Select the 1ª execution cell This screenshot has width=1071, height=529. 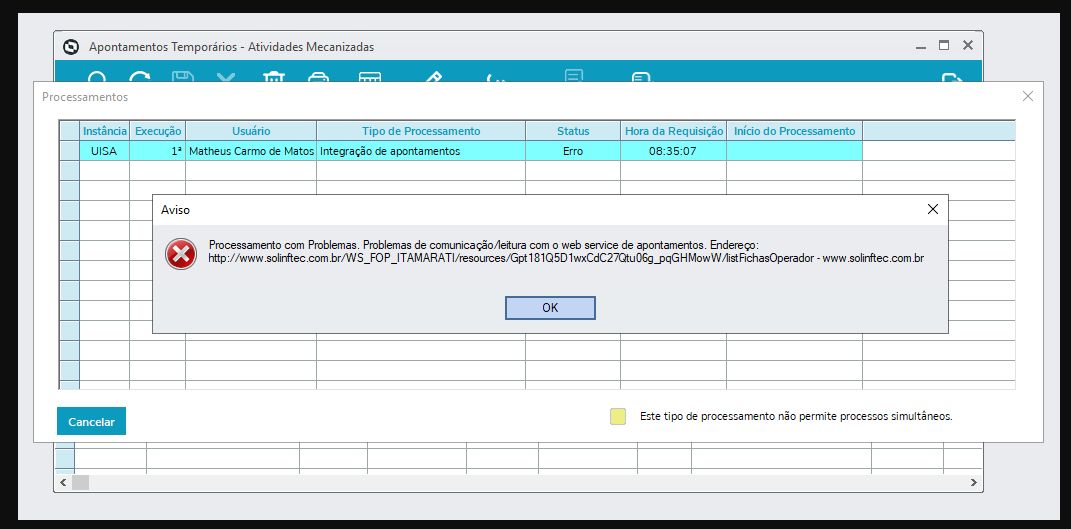(158, 151)
